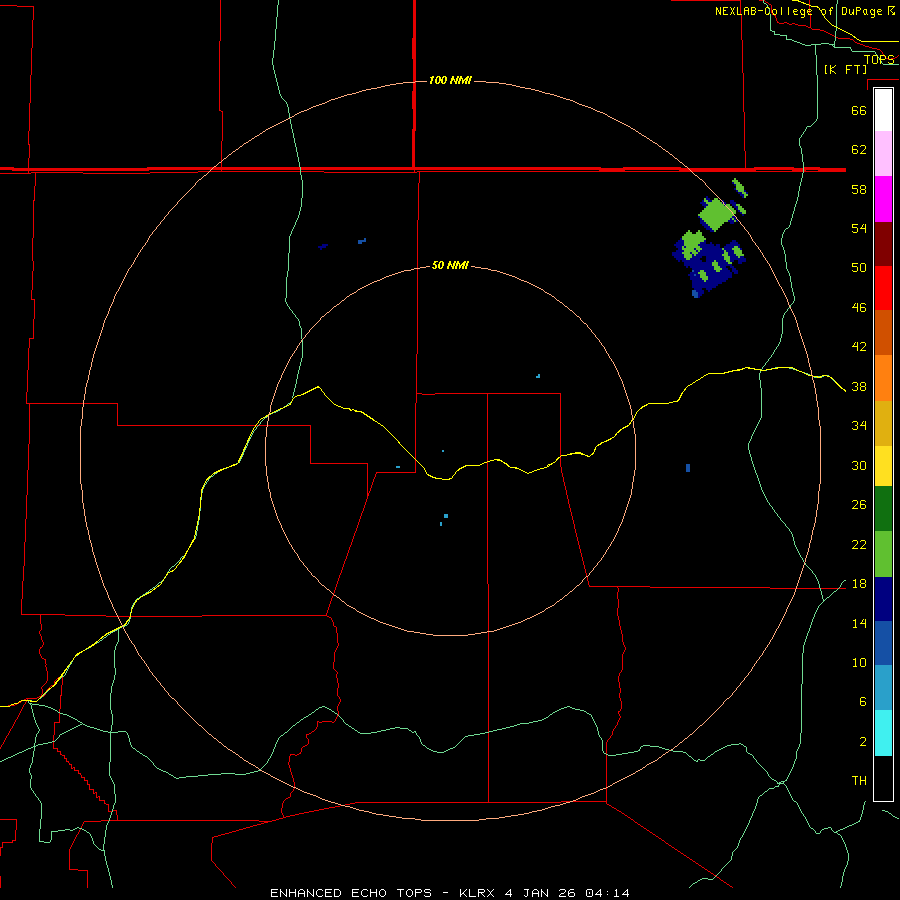
Task: Click the legend value '2'
Action: 862,742
